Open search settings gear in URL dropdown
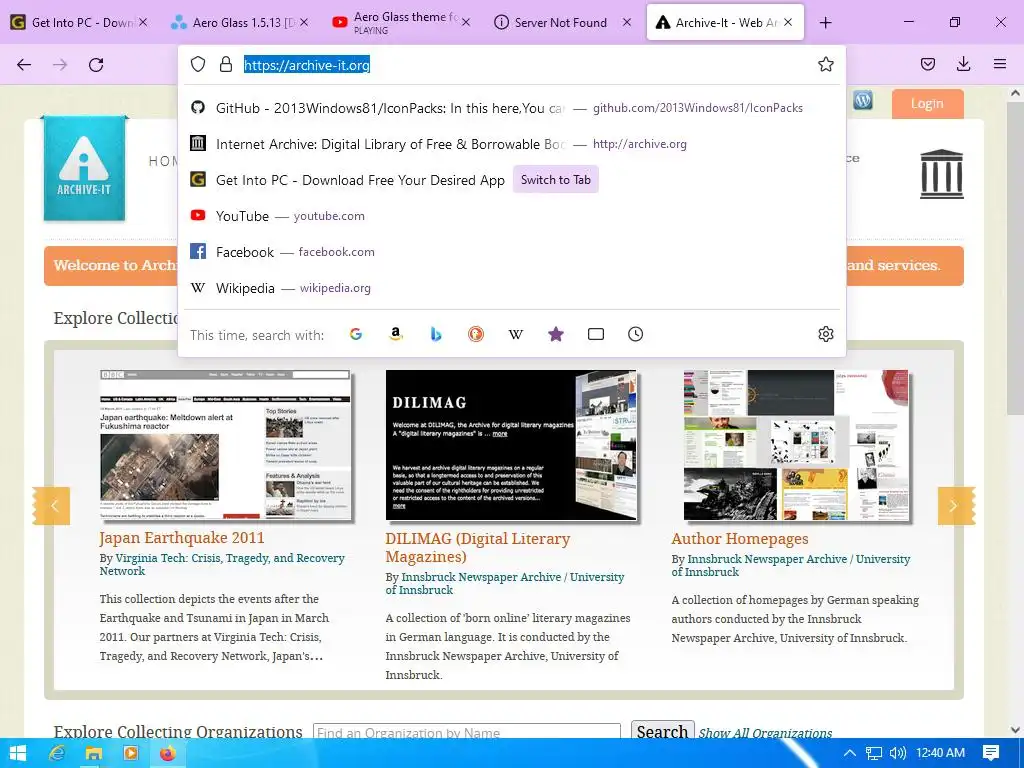The image size is (1024, 768). [x=825, y=334]
